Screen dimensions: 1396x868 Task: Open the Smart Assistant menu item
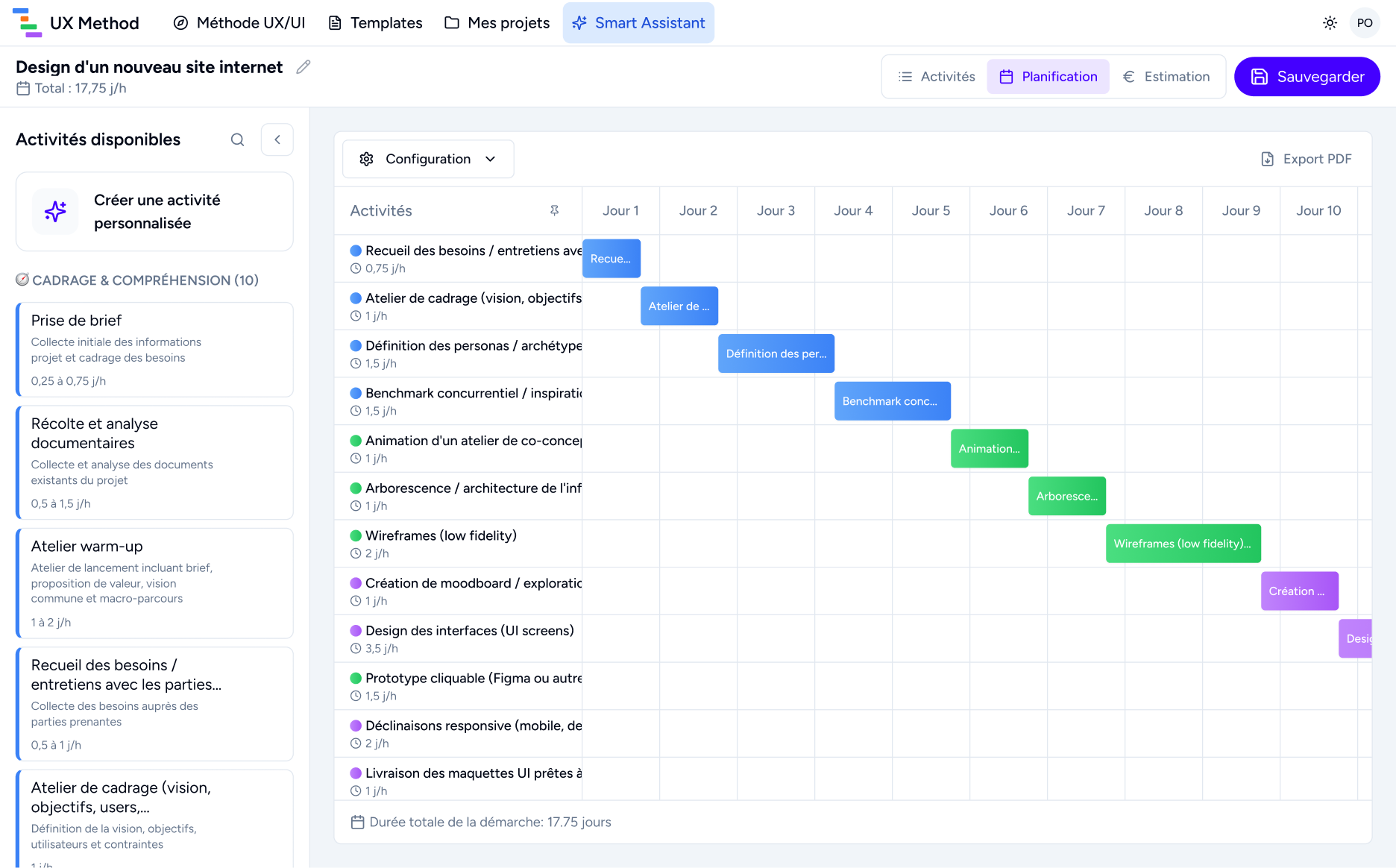coord(638,23)
